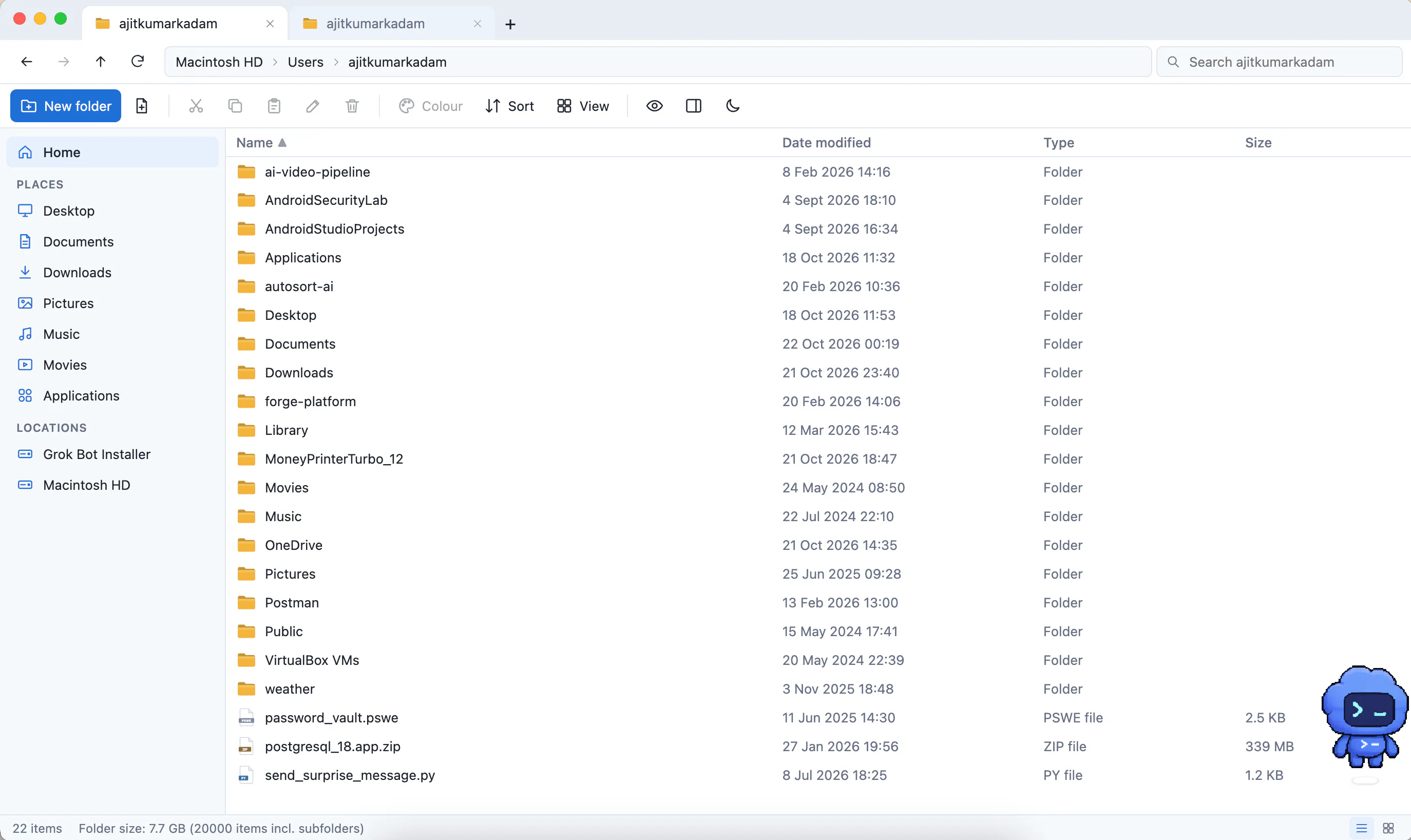Refresh the current folder listing

click(x=138, y=62)
